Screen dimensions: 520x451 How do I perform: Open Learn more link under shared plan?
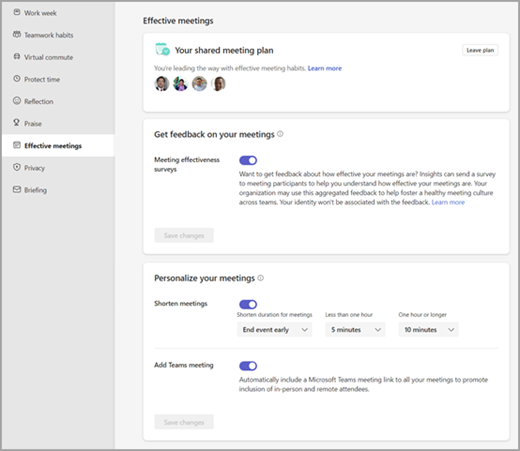[325, 68]
